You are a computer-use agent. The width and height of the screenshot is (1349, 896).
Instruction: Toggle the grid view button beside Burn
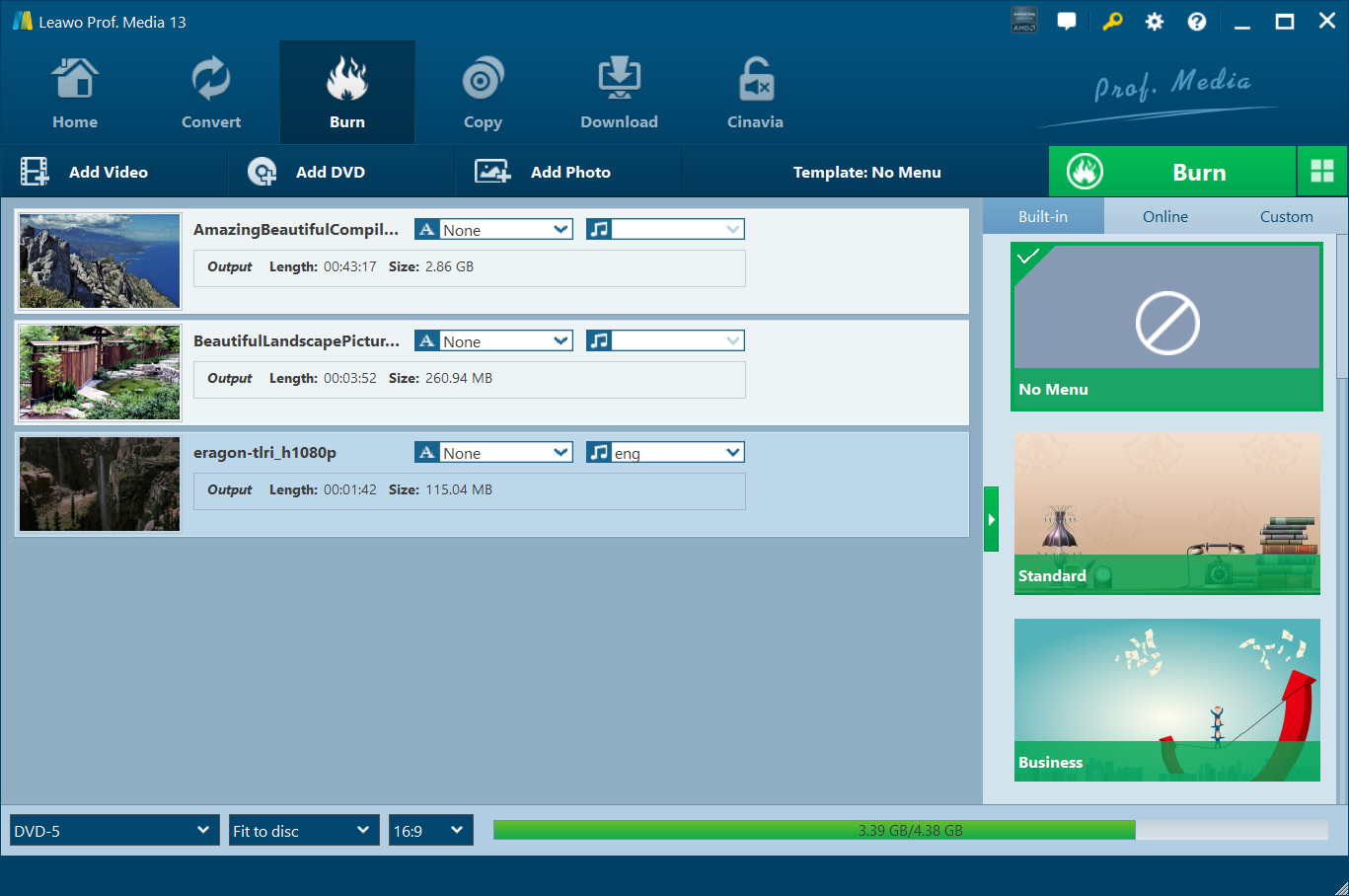point(1321,172)
